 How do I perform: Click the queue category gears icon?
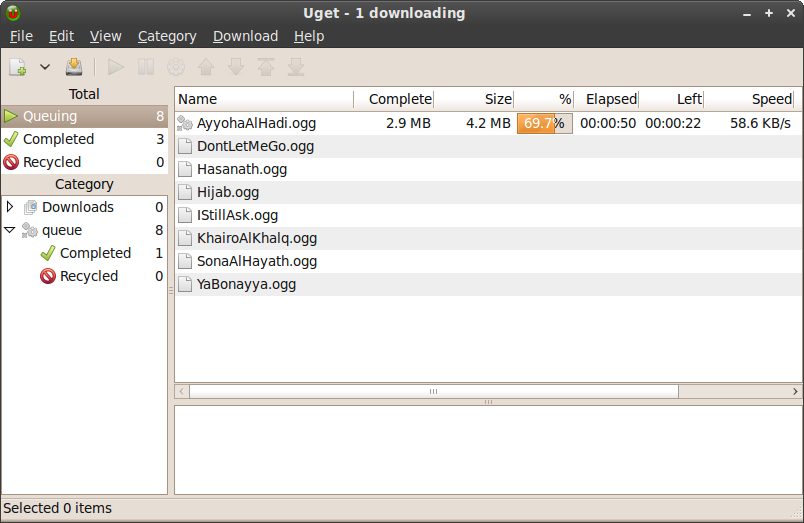[x=30, y=230]
